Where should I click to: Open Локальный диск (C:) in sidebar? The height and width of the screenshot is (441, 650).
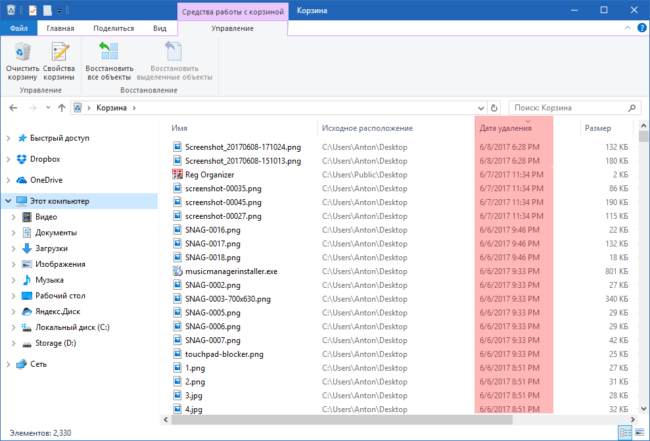pos(72,327)
